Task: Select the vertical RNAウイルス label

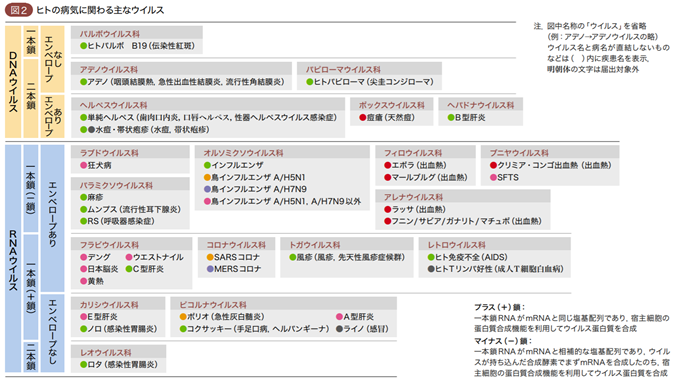Action: click(13, 260)
